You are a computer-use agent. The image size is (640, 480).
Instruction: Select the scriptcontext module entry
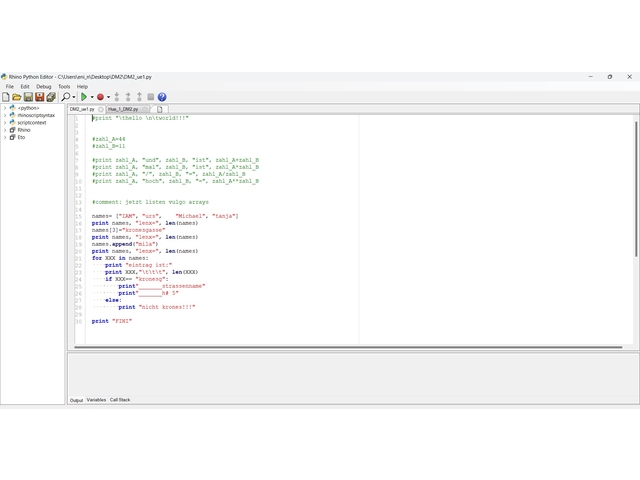(x=31, y=123)
